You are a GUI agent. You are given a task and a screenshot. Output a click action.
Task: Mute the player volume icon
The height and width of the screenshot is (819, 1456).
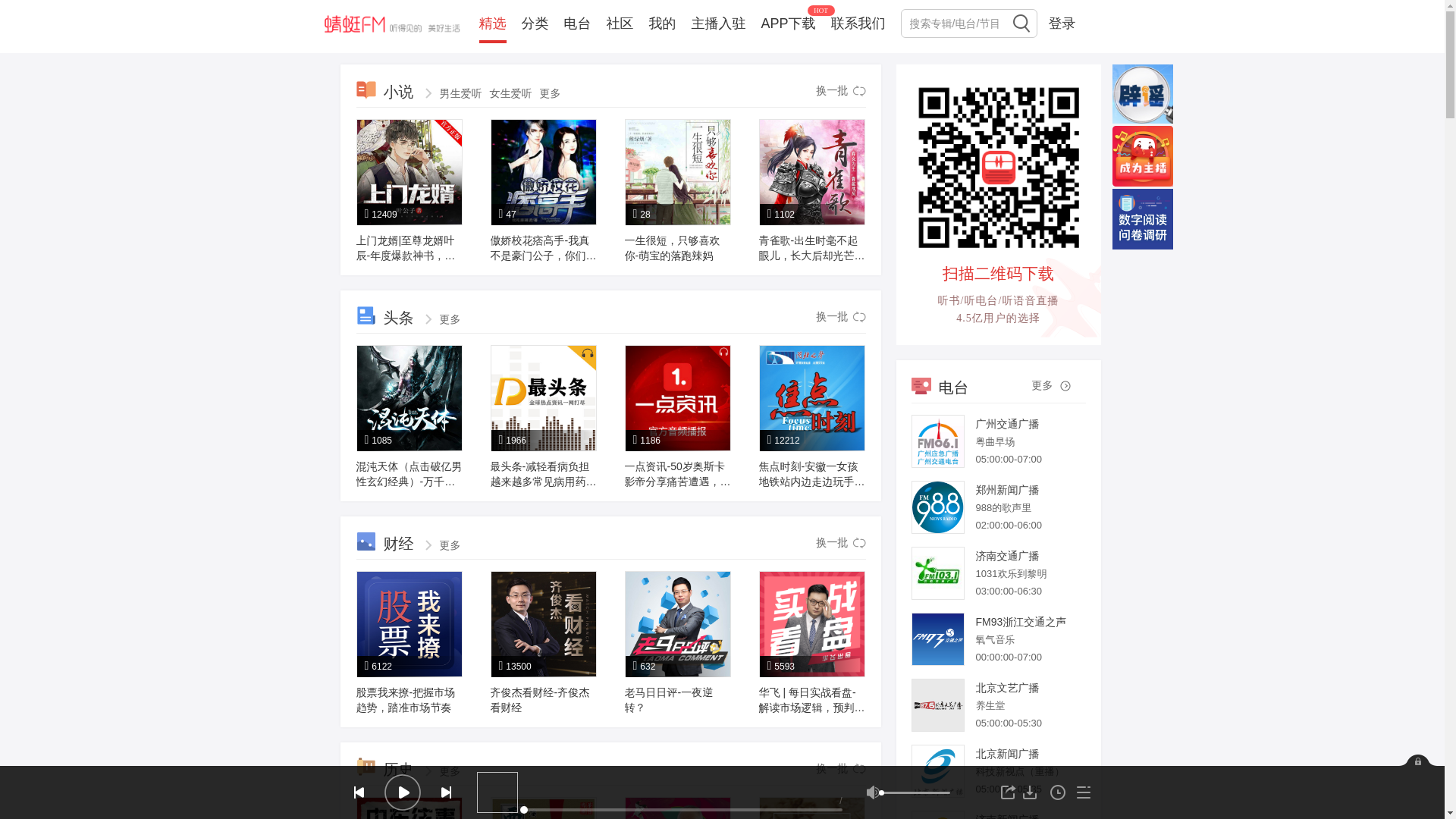873,792
